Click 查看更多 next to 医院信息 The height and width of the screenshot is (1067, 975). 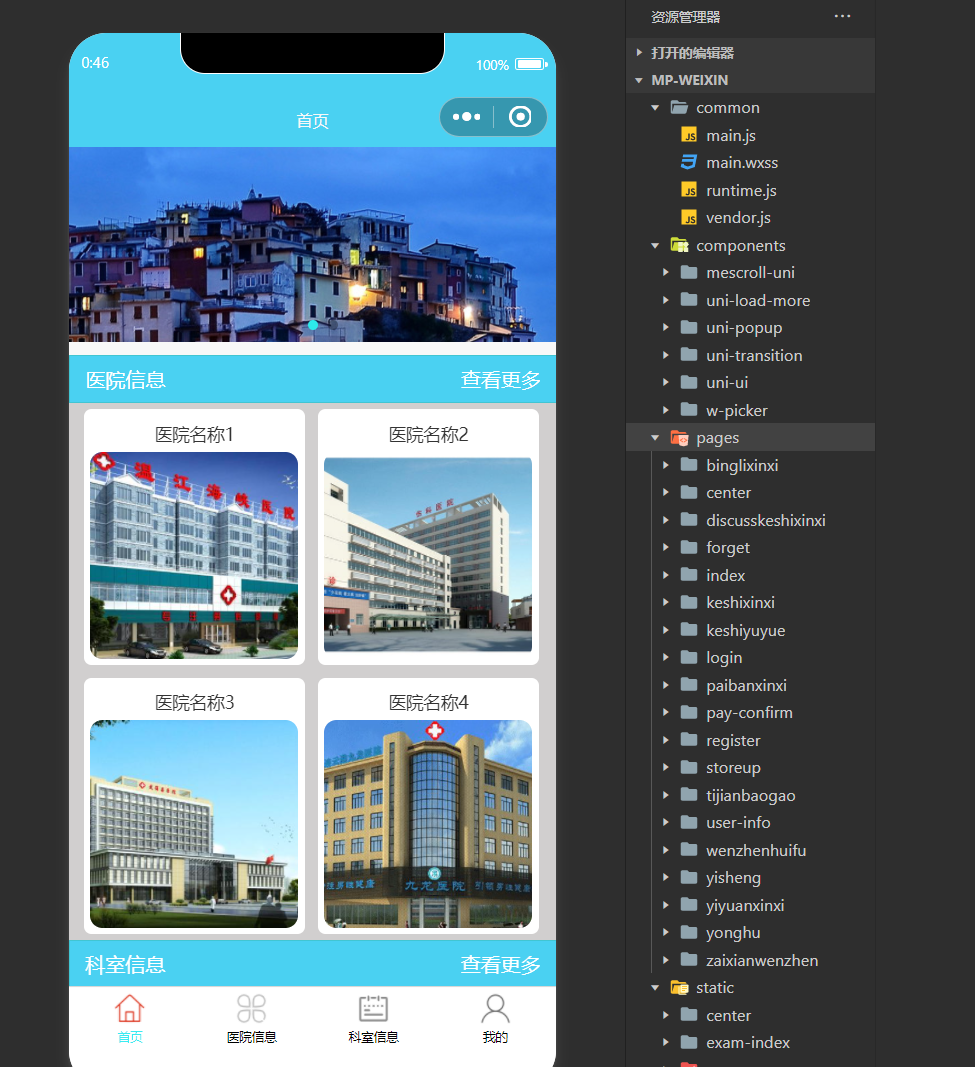pos(500,380)
